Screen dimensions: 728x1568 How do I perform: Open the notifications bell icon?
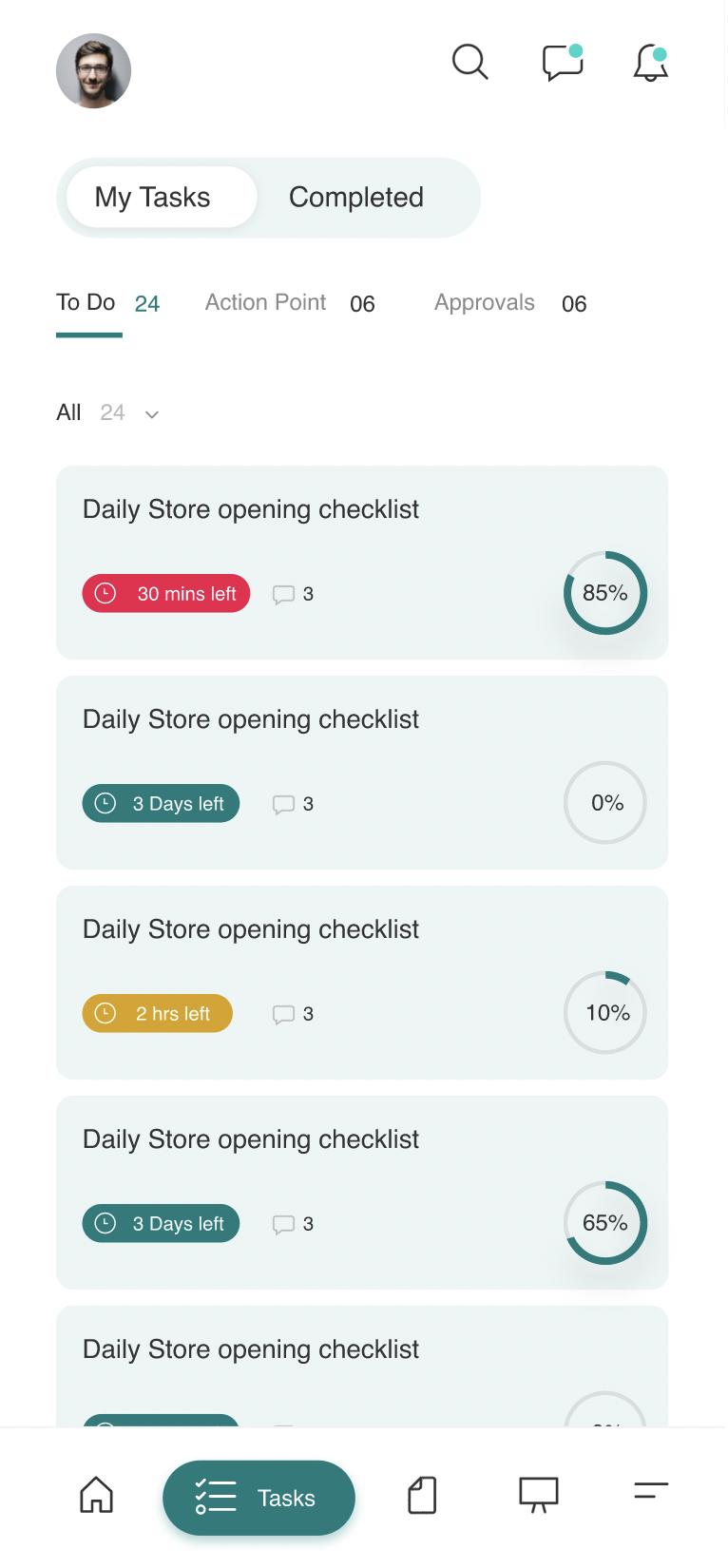(651, 63)
